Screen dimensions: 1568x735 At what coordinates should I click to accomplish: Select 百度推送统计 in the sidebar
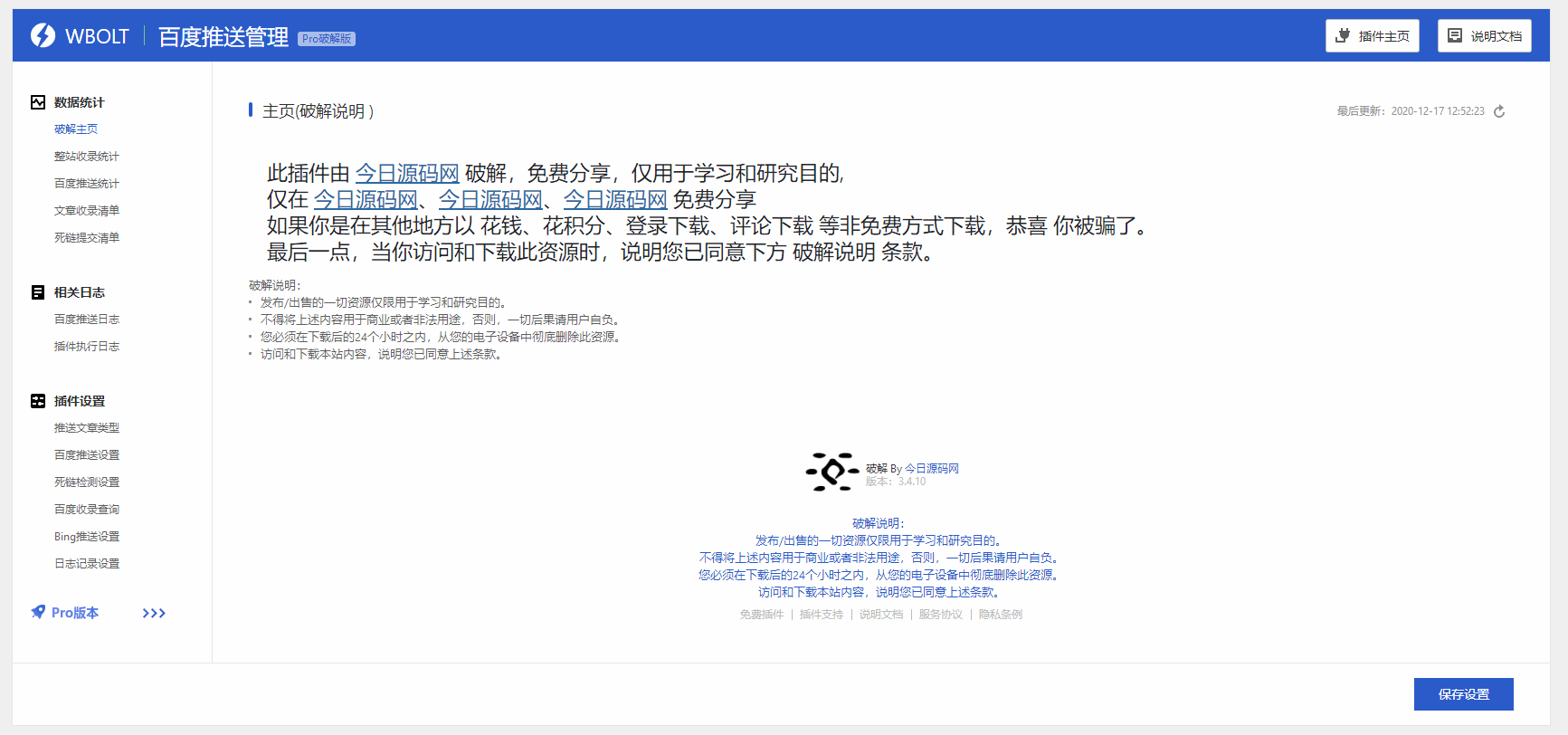coord(87,184)
